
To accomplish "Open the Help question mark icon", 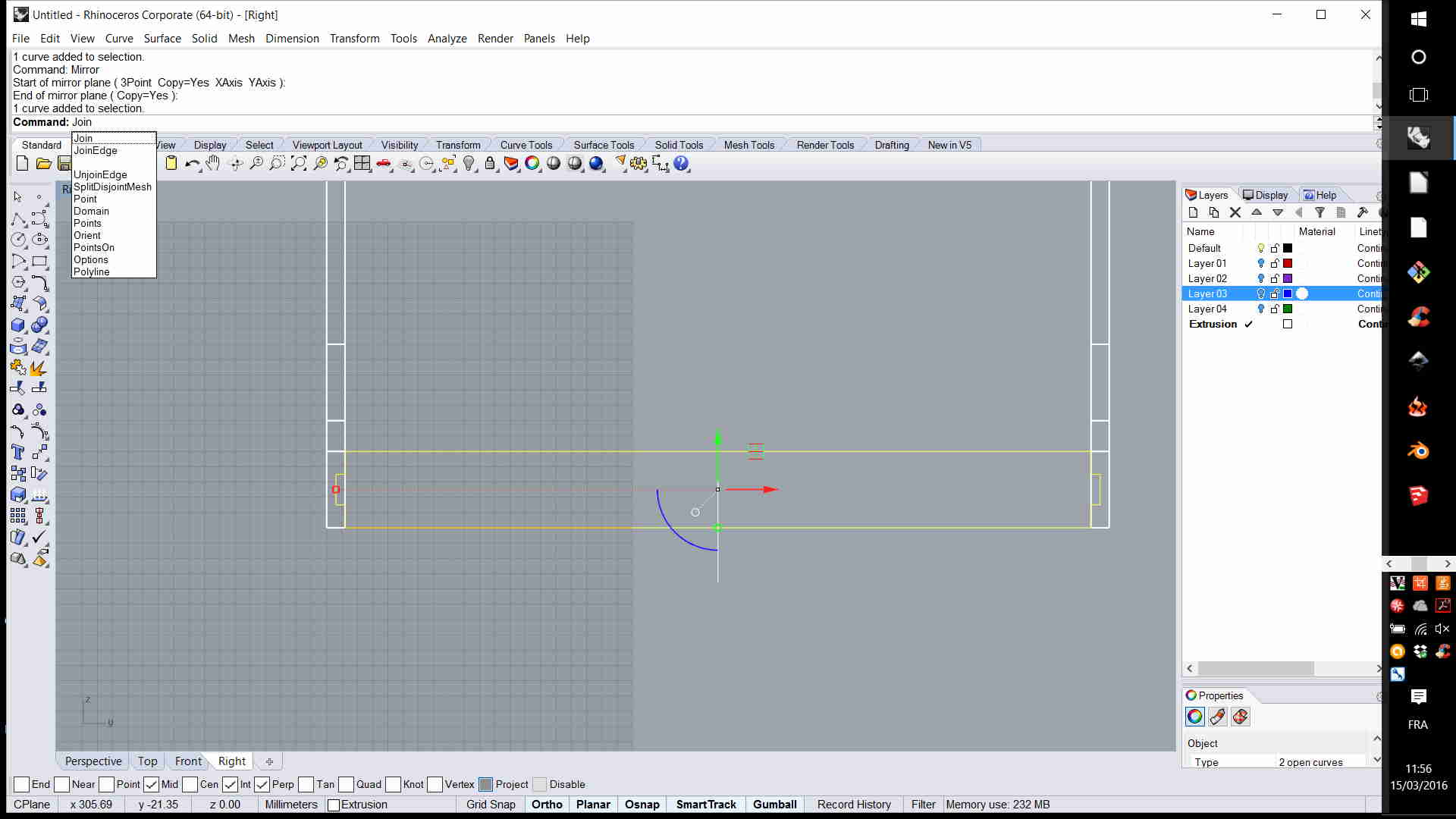I will (681, 164).
